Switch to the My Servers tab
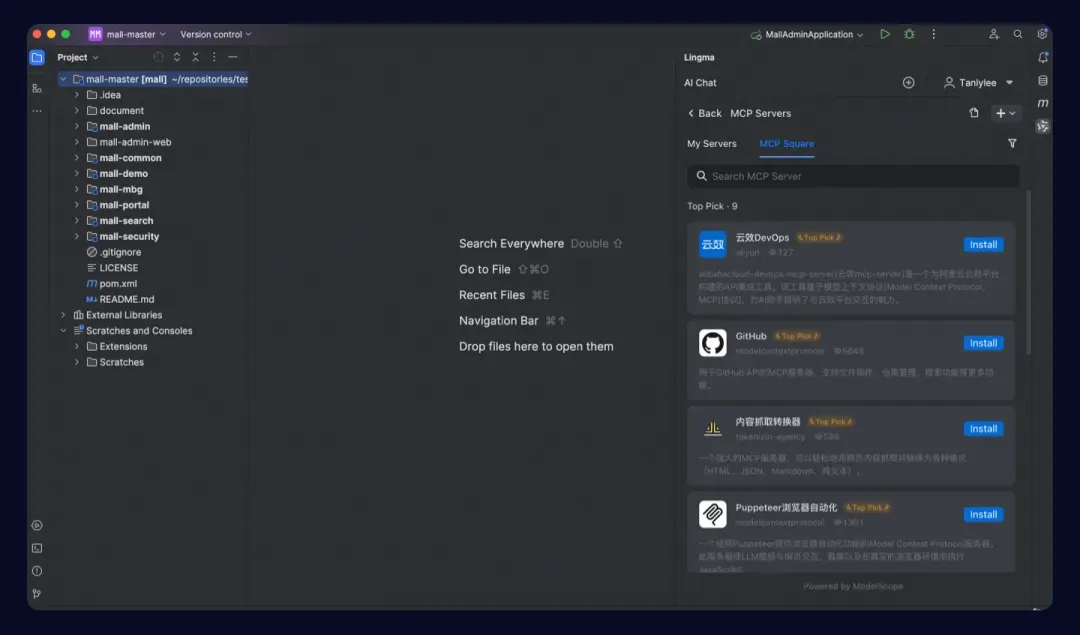The height and width of the screenshot is (635, 1080). (x=712, y=143)
